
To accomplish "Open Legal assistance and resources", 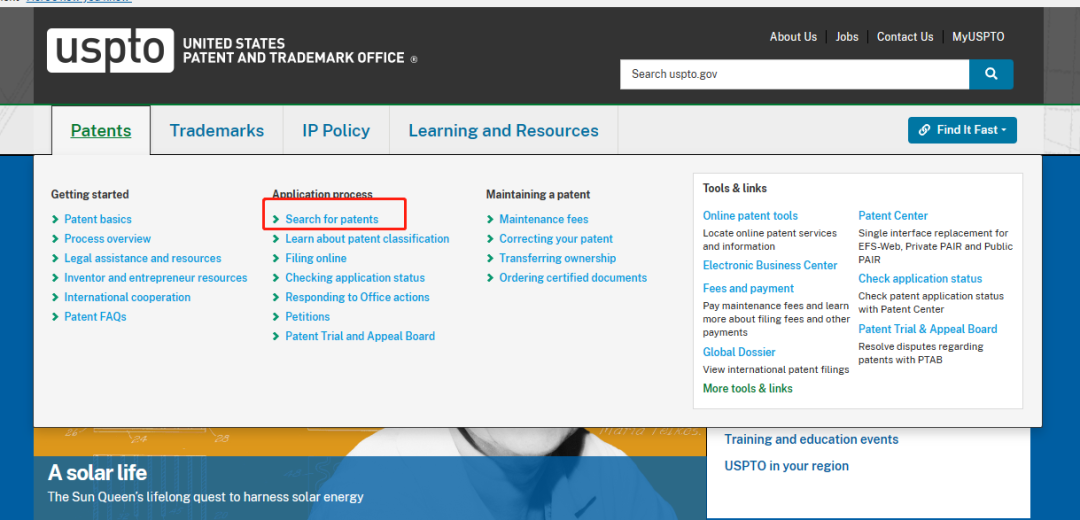I will pos(143,258).
